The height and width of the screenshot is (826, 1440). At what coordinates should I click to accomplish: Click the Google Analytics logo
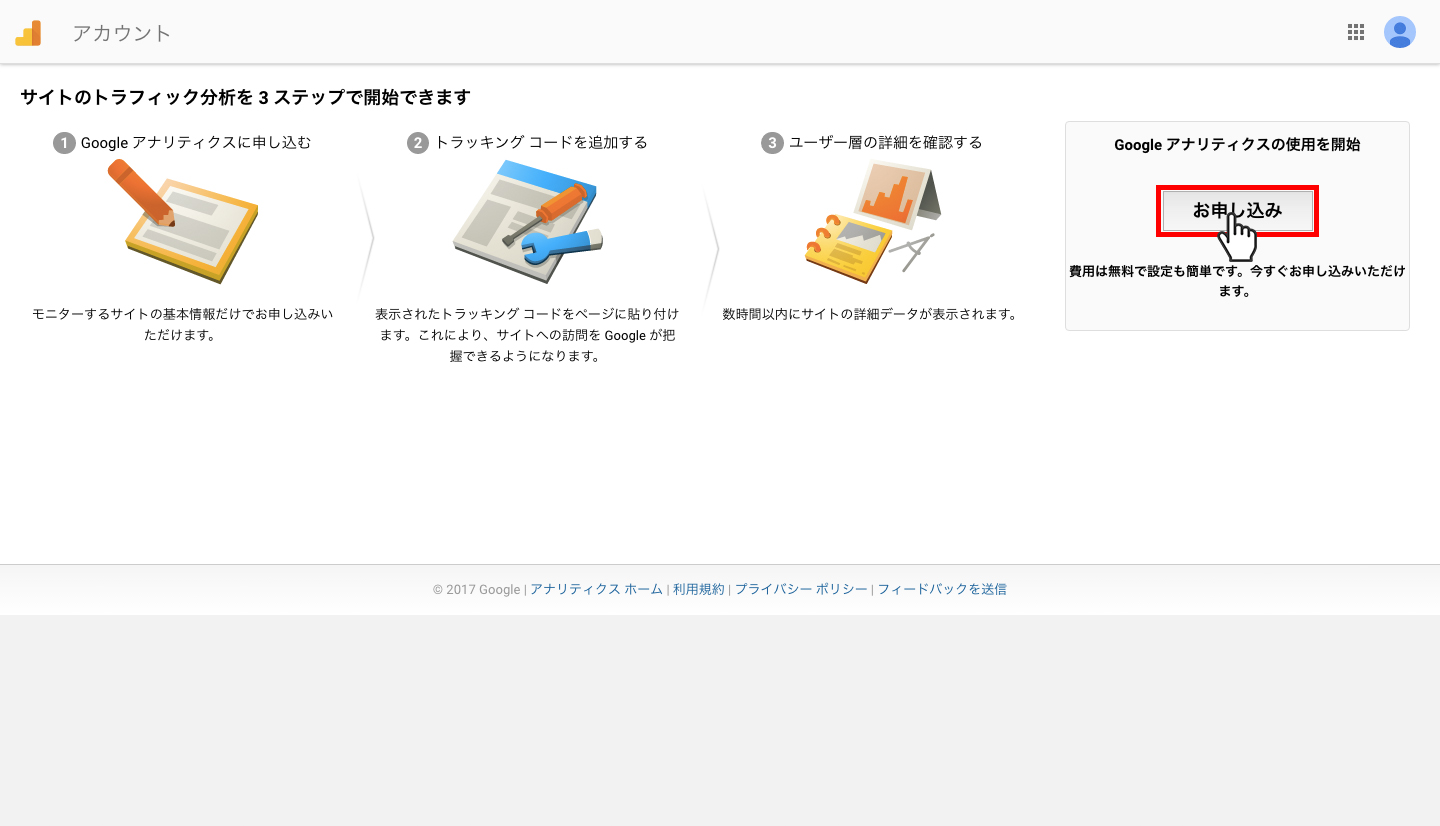click(x=28, y=33)
